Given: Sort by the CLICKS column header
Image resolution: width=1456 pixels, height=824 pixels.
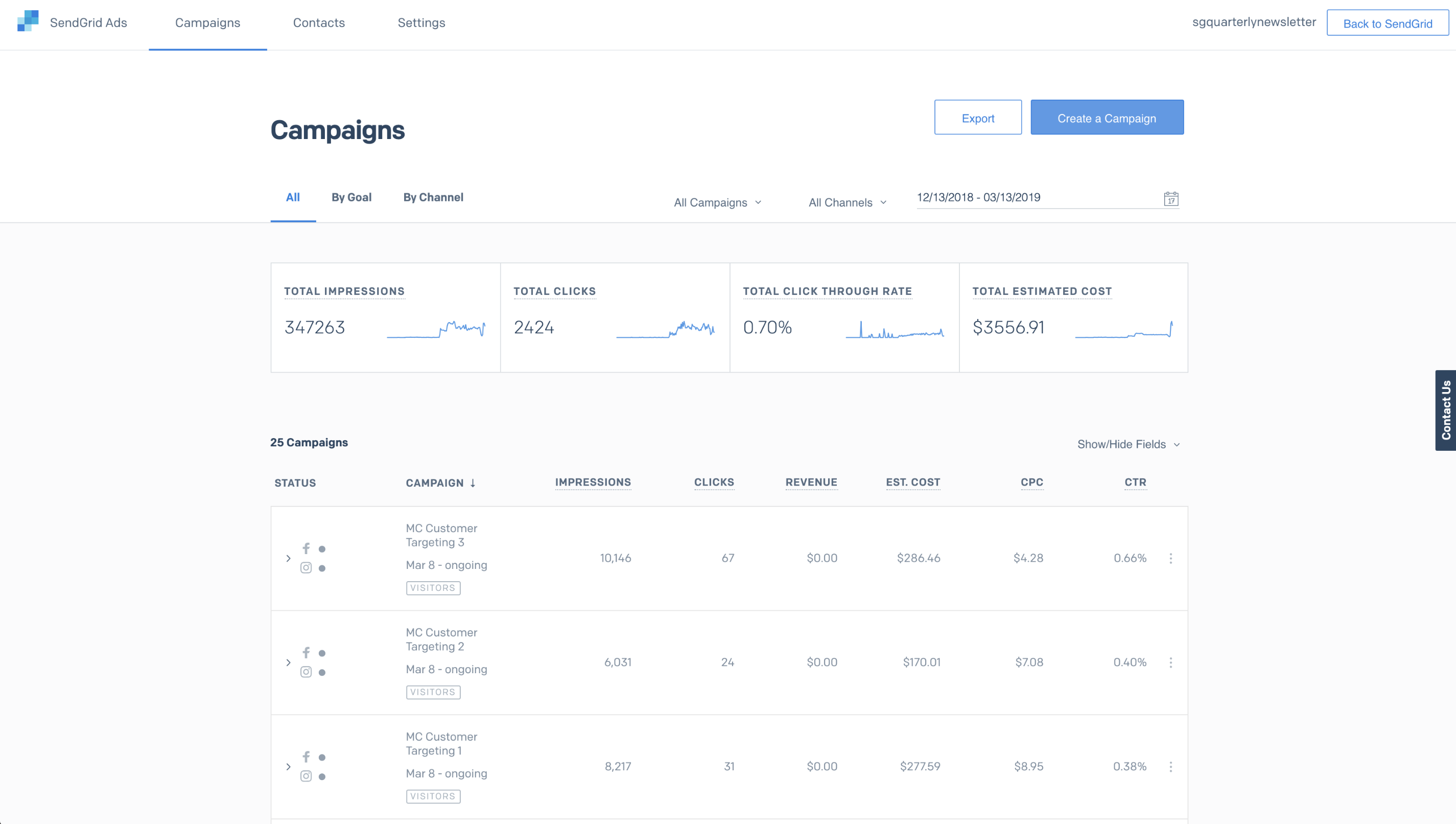Looking at the screenshot, I should [714, 482].
